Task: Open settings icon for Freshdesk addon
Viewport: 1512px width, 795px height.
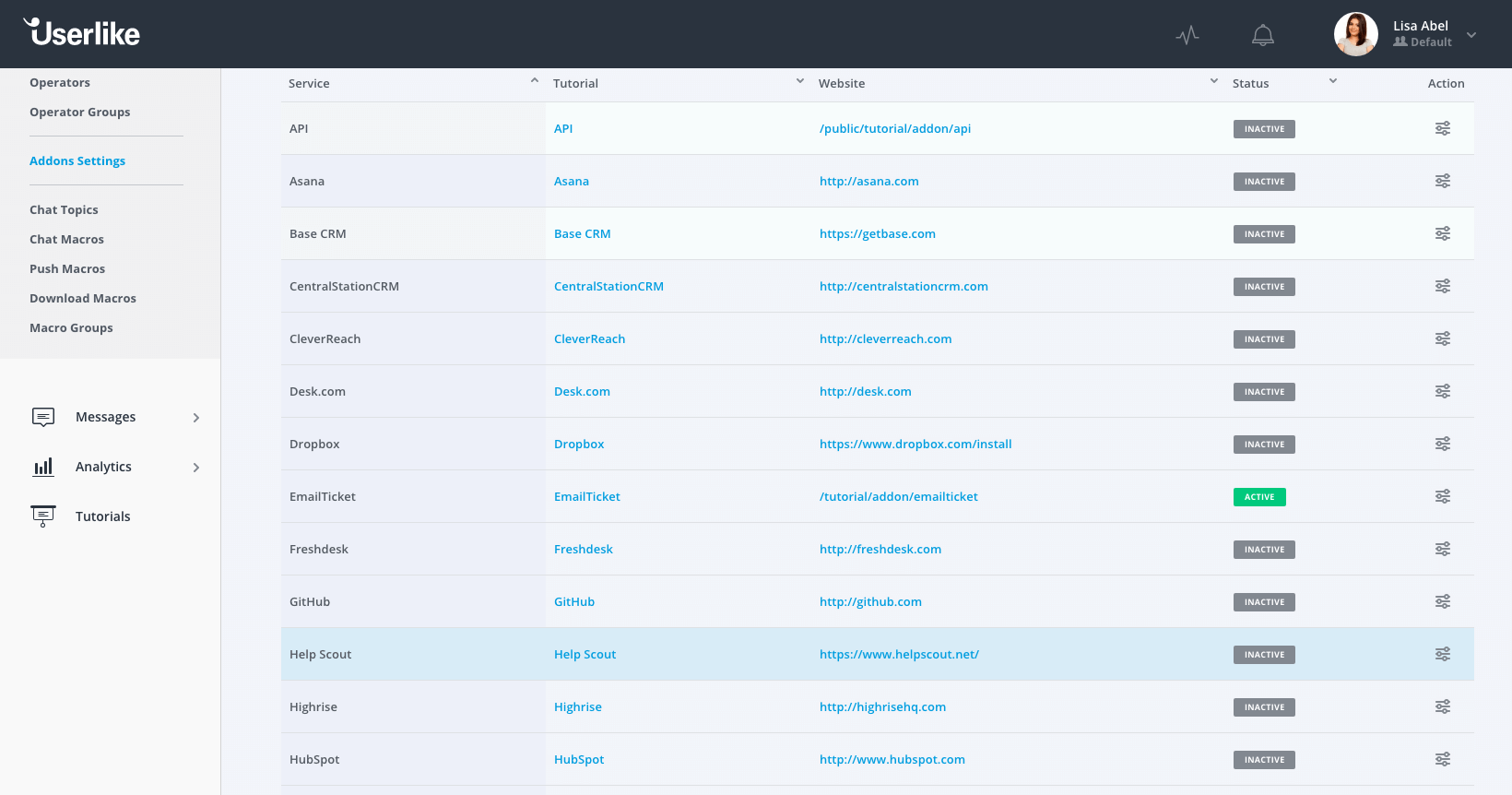Action: pyautogui.click(x=1443, y=549)
